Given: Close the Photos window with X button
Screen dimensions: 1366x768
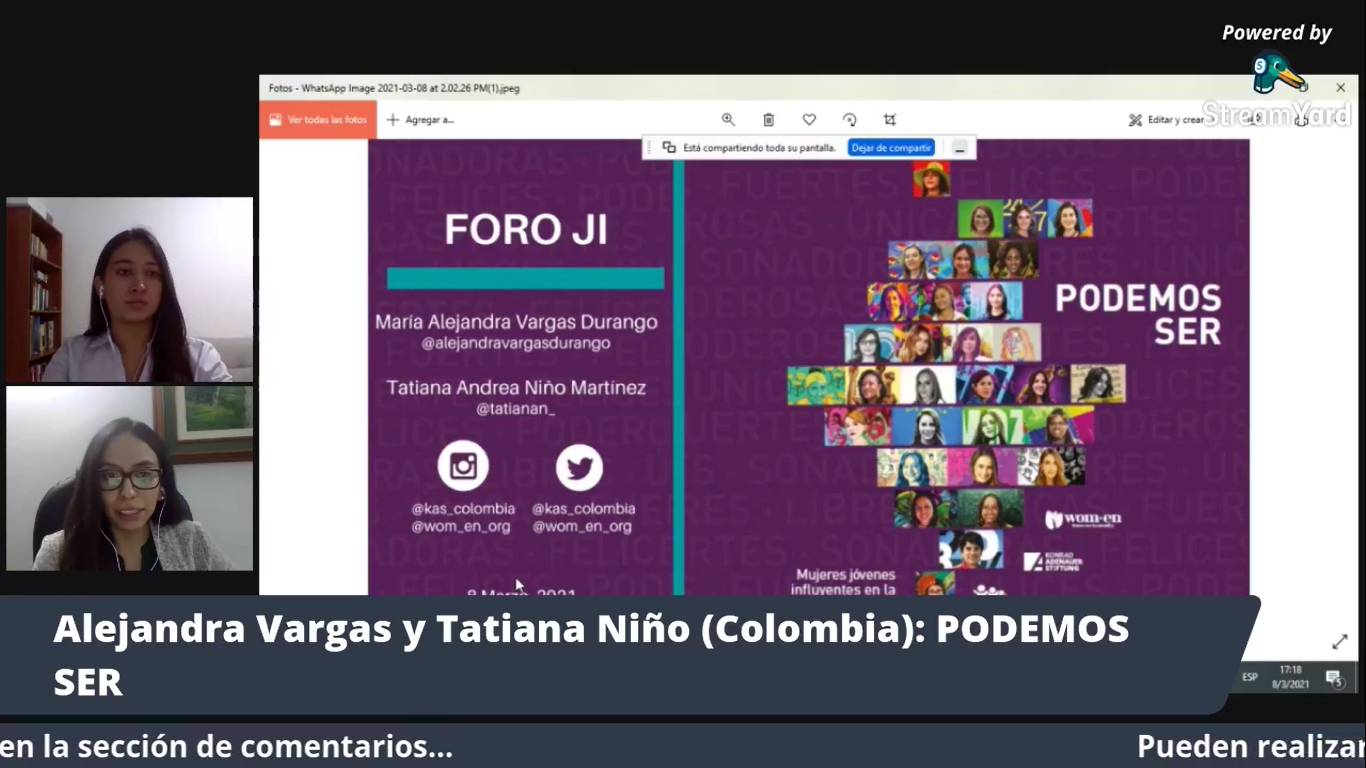Looking at the screenshot, I should click(x=1340, y=88).
